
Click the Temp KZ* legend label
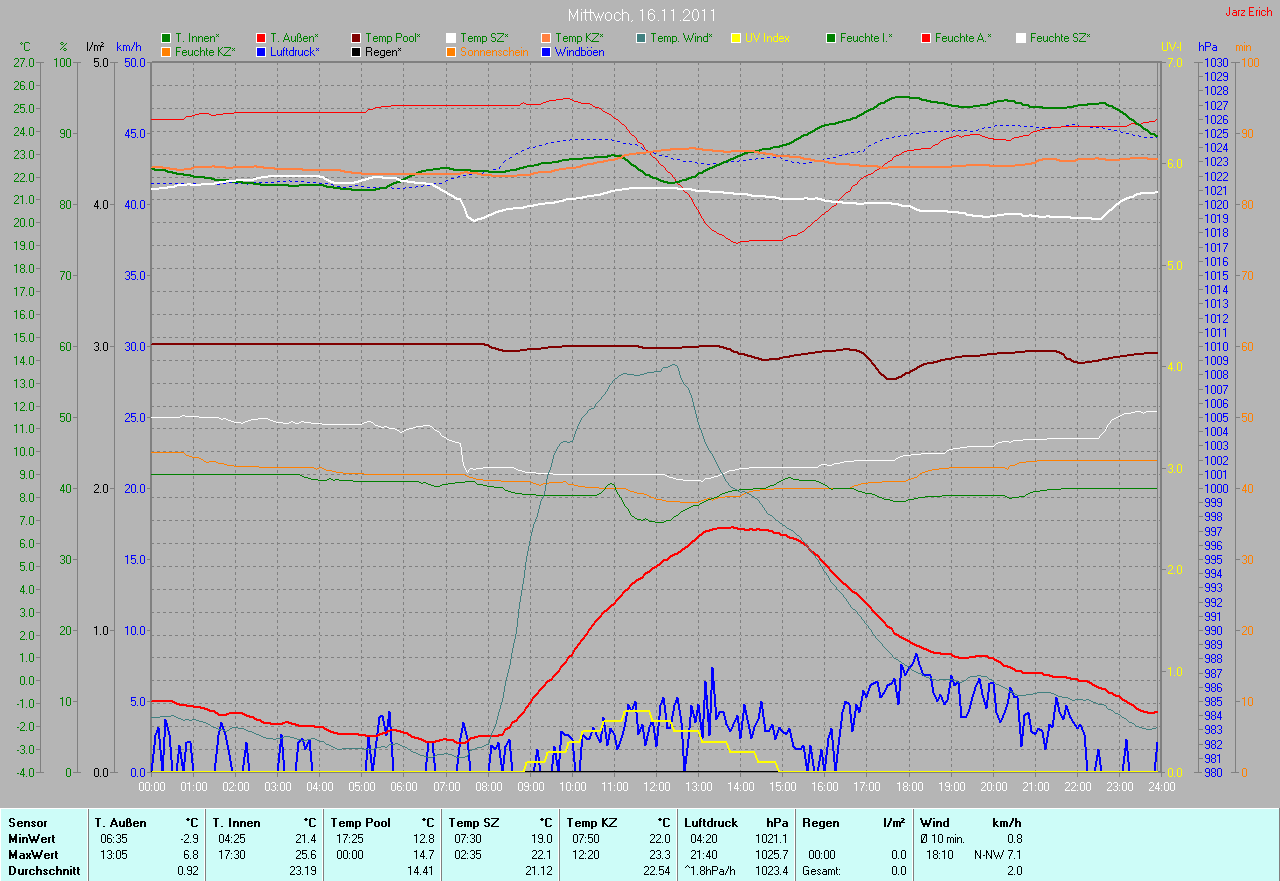pos(578,38)
